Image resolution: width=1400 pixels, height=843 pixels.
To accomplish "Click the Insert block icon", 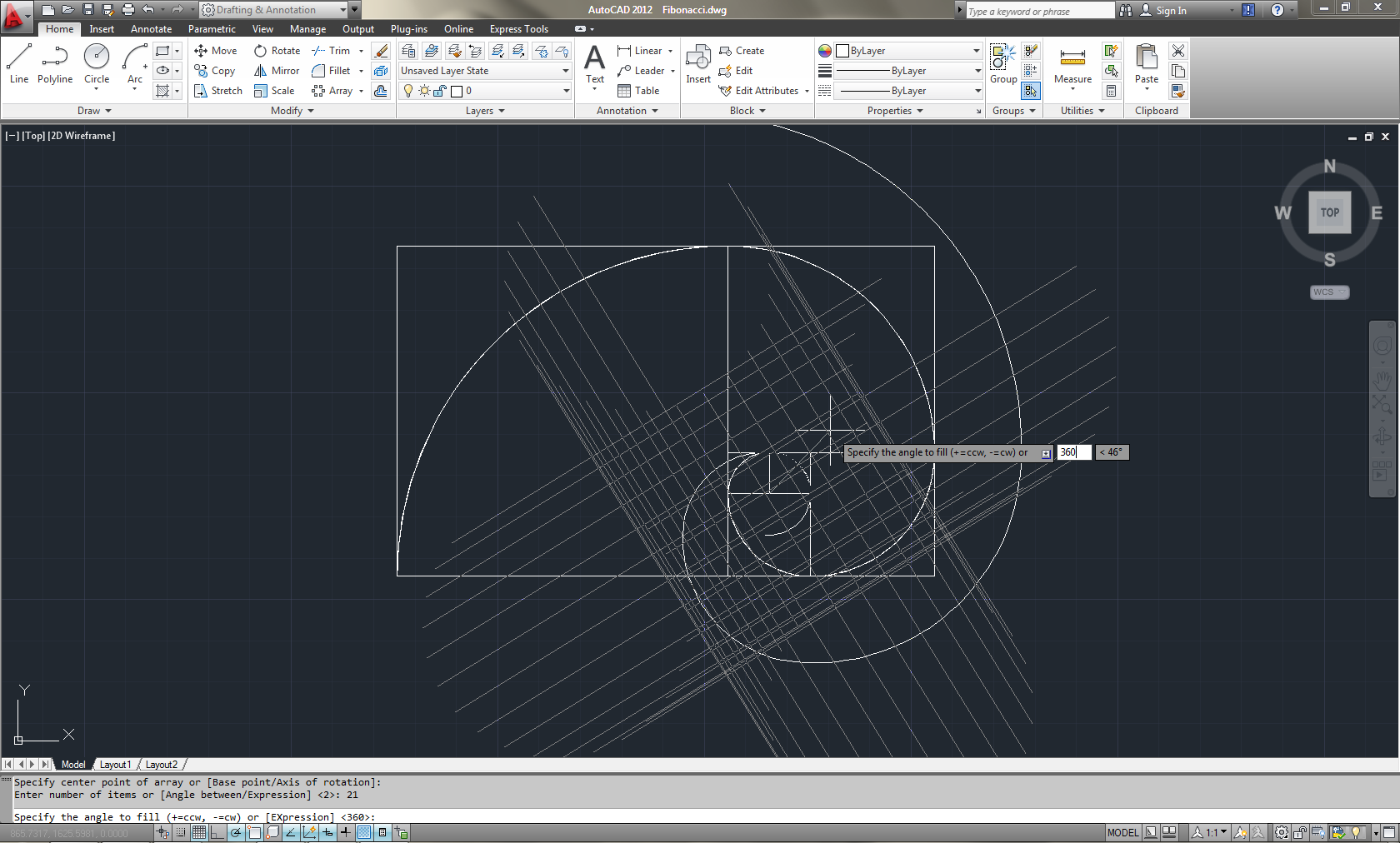I will click(x=697, y=60).
